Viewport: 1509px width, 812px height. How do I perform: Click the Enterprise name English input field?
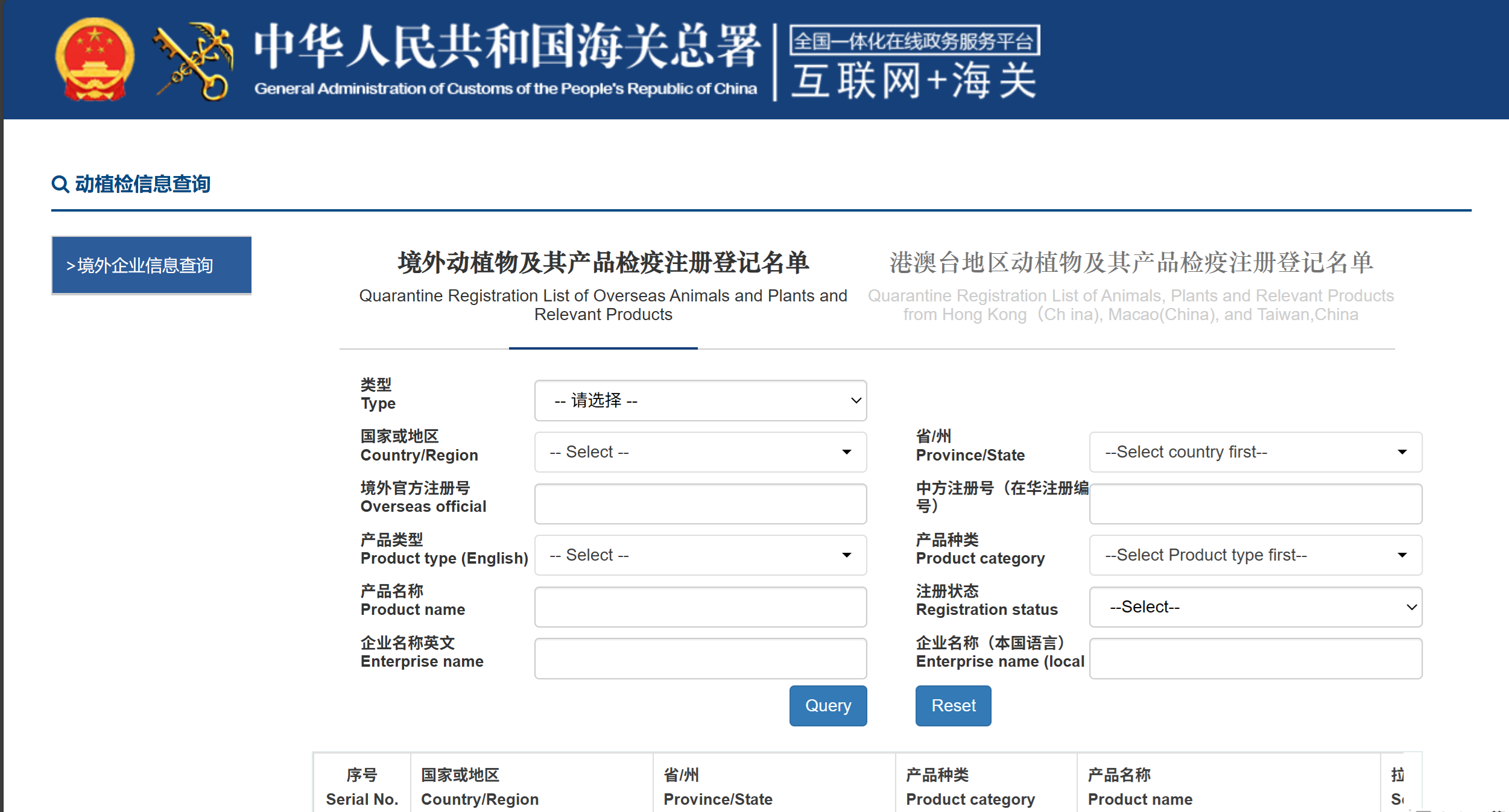tap(700, 658)
